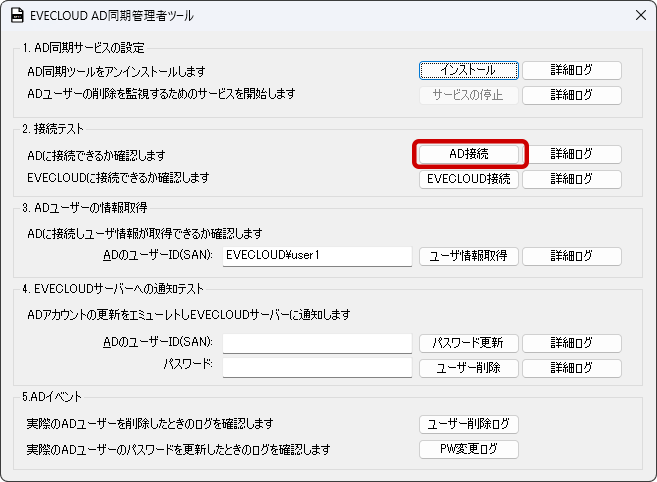
Task: Close the EVECLOUD AD sync admin tool window
Action: pos(640,16)
